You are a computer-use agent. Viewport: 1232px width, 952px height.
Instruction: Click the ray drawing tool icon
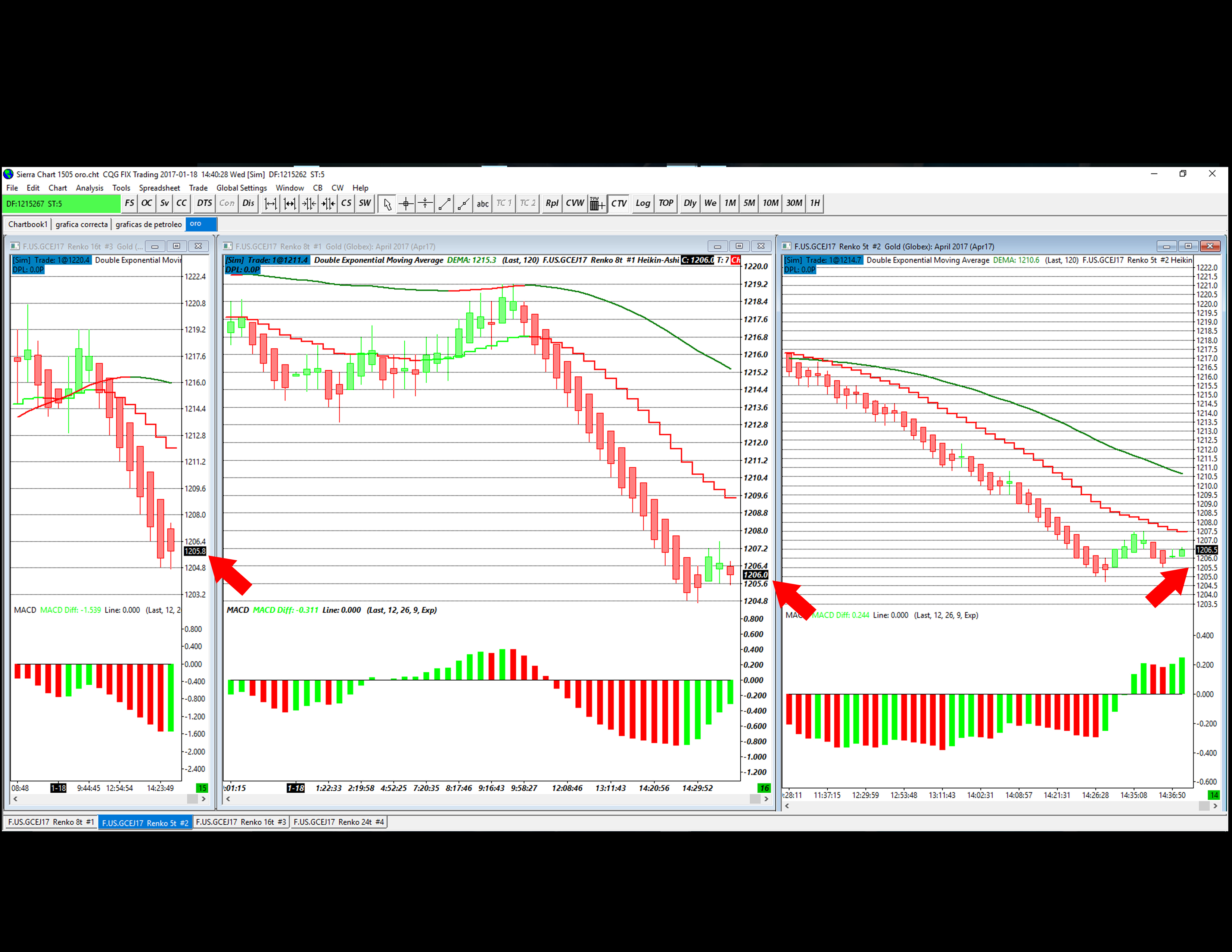pyautogui.click(x=463, y=203)
